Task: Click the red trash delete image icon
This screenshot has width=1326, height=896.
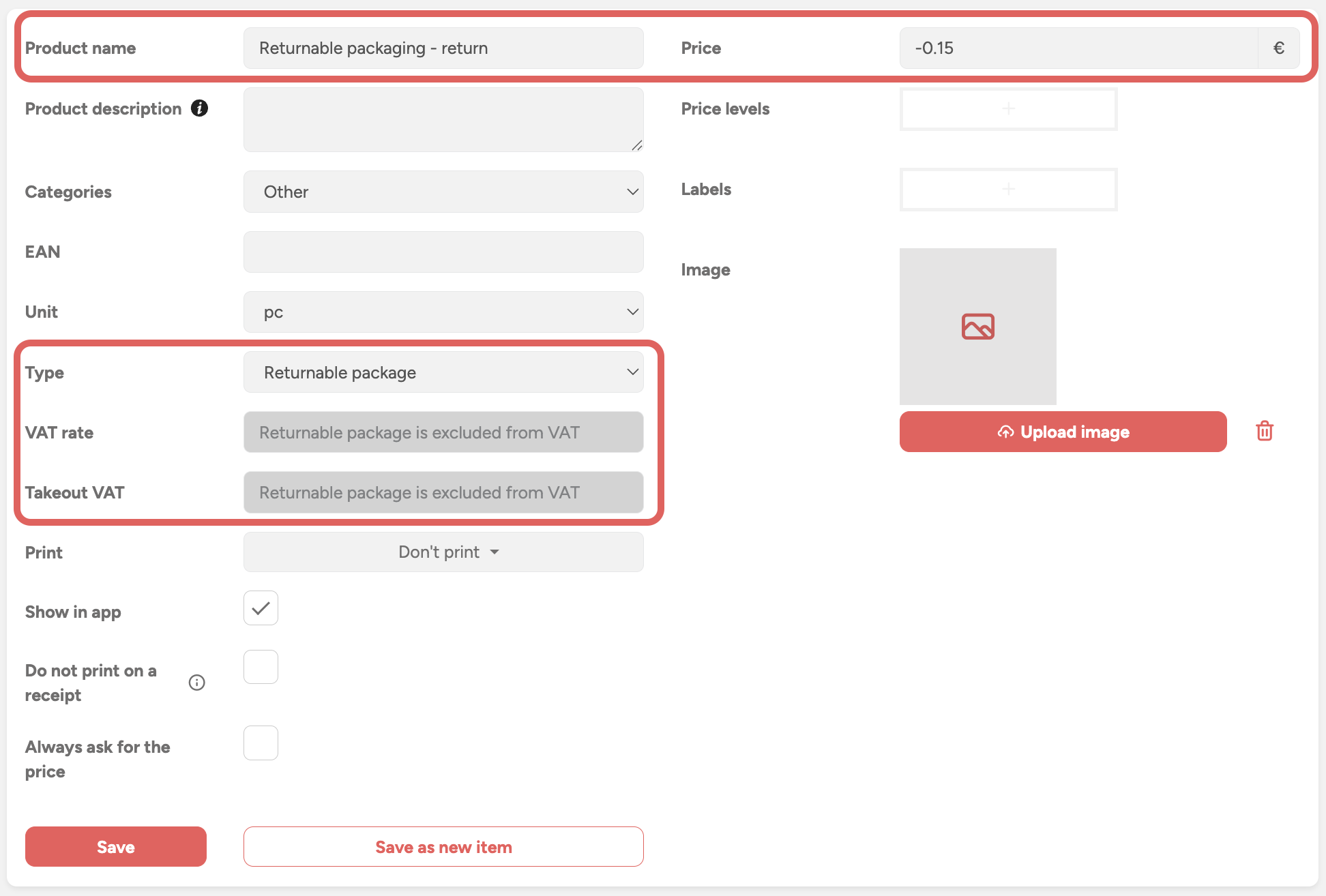Action: (x=1264, y=432)
